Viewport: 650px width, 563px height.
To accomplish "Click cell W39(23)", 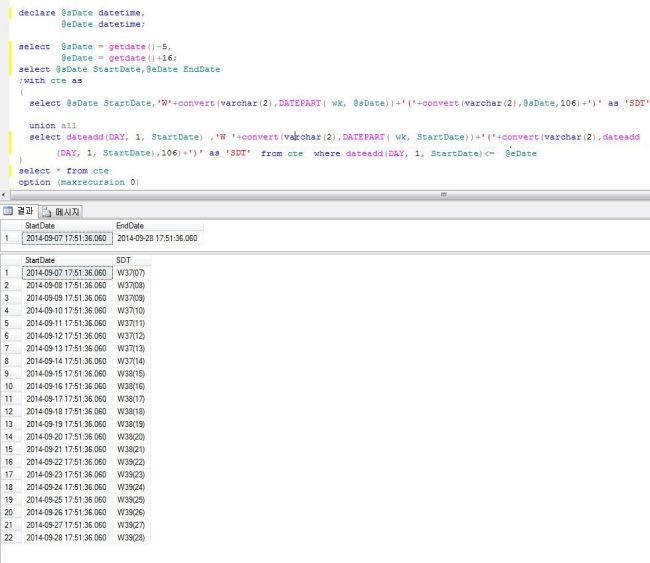I will click(x=132, y=474).
